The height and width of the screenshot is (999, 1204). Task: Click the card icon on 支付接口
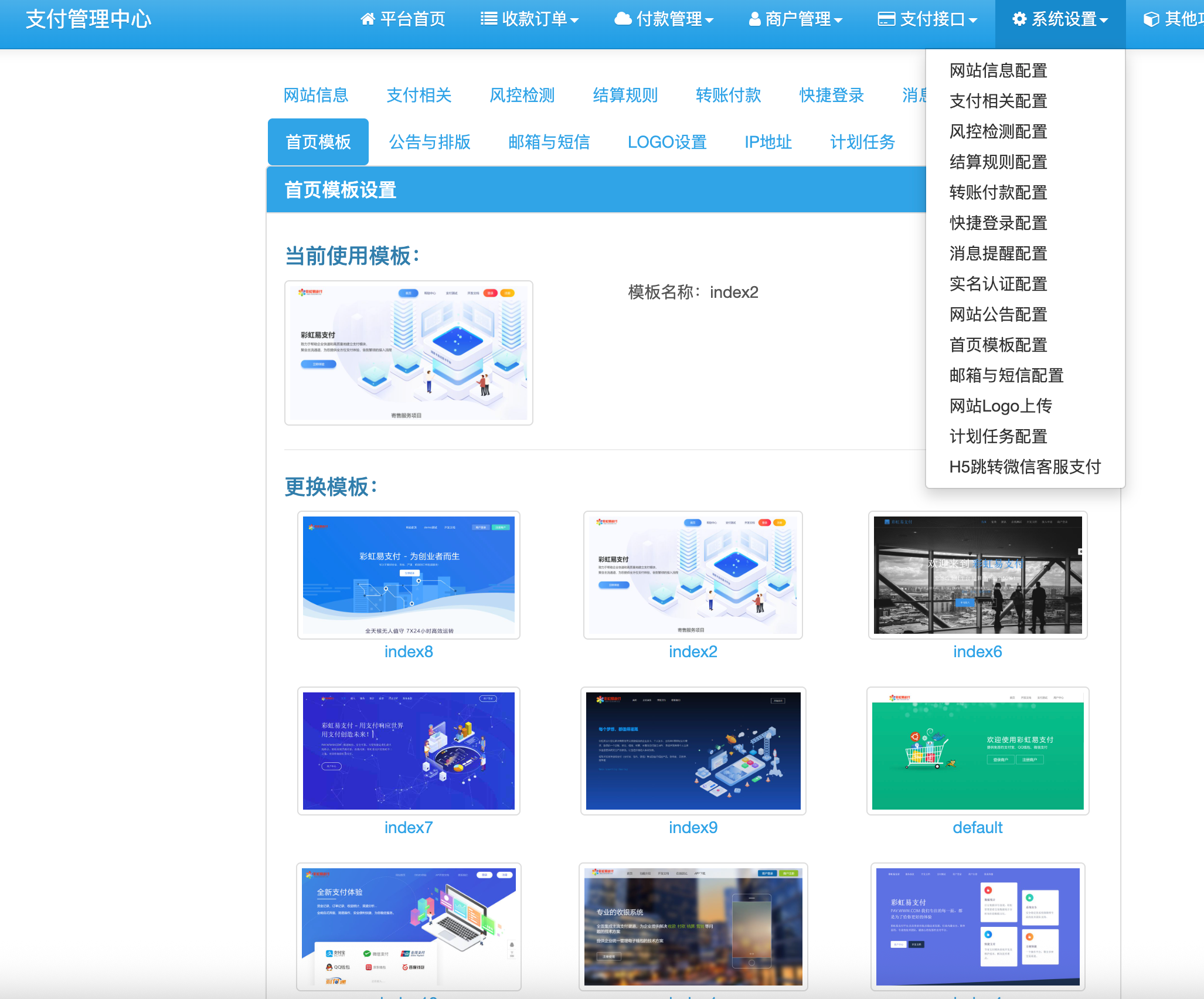tap(885, 19)
